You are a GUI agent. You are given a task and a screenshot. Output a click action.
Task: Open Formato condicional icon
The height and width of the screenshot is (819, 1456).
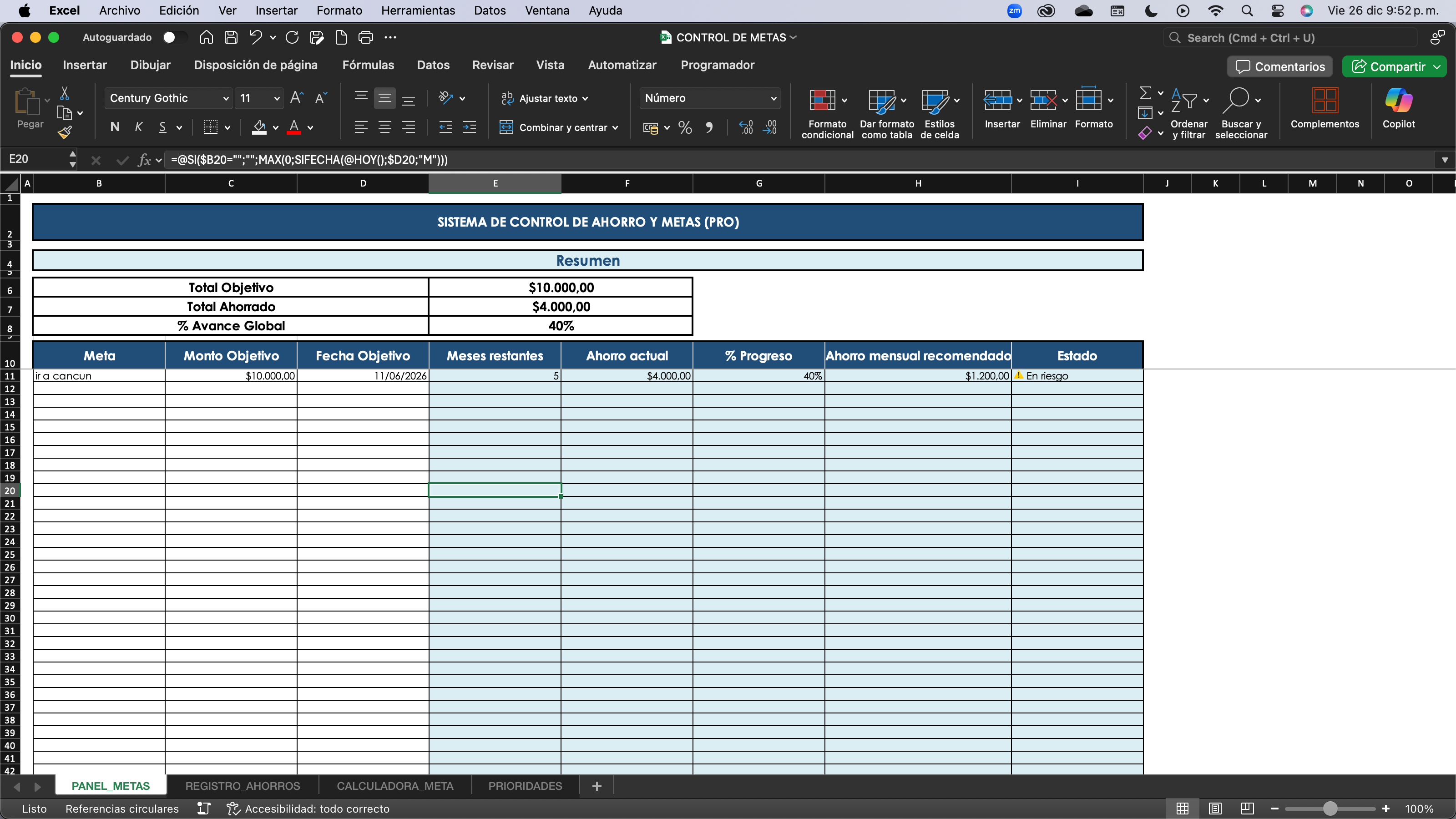tap(822, 101)
